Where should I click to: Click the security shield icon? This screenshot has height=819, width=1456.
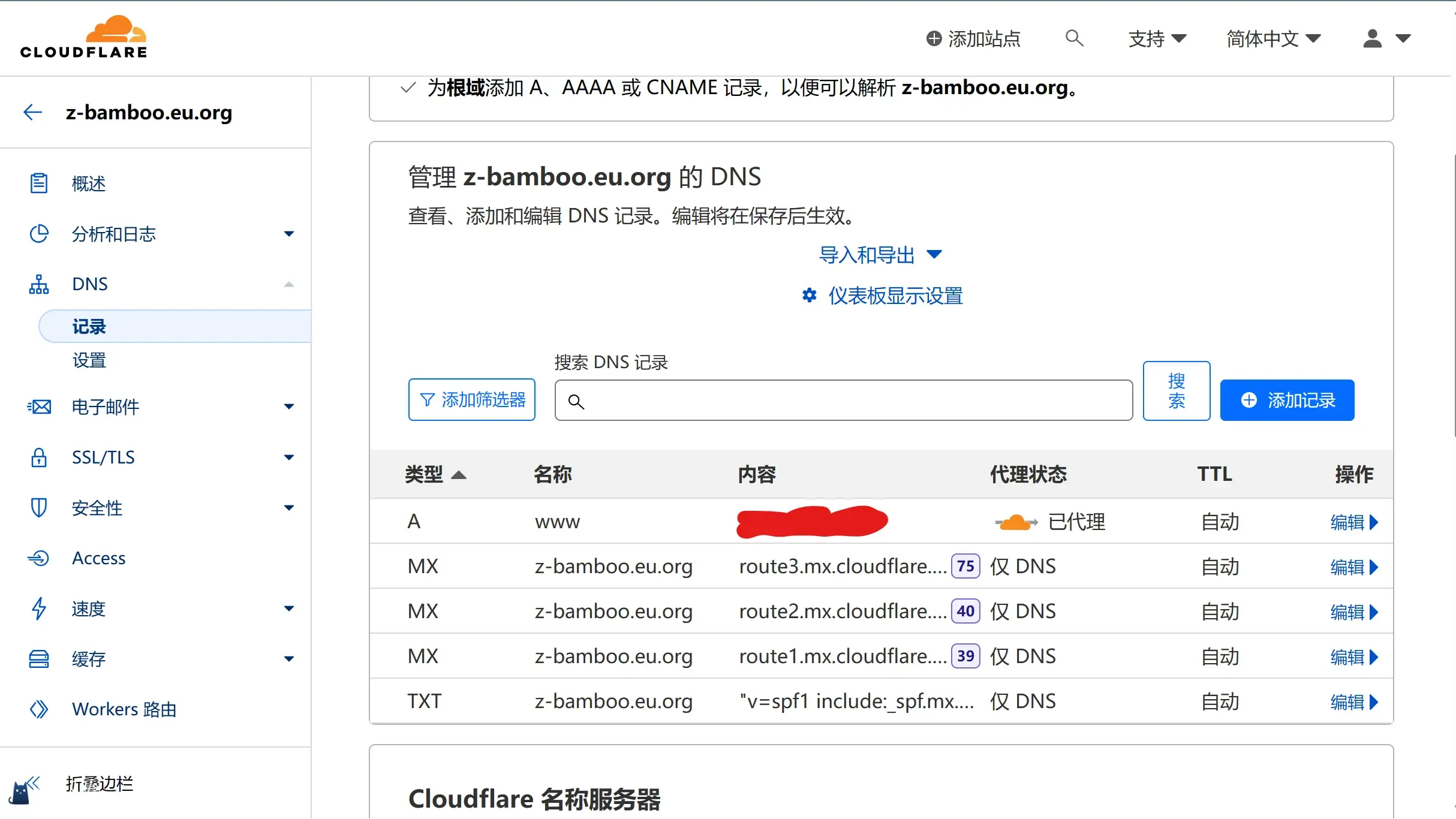(x=37, y=508)
